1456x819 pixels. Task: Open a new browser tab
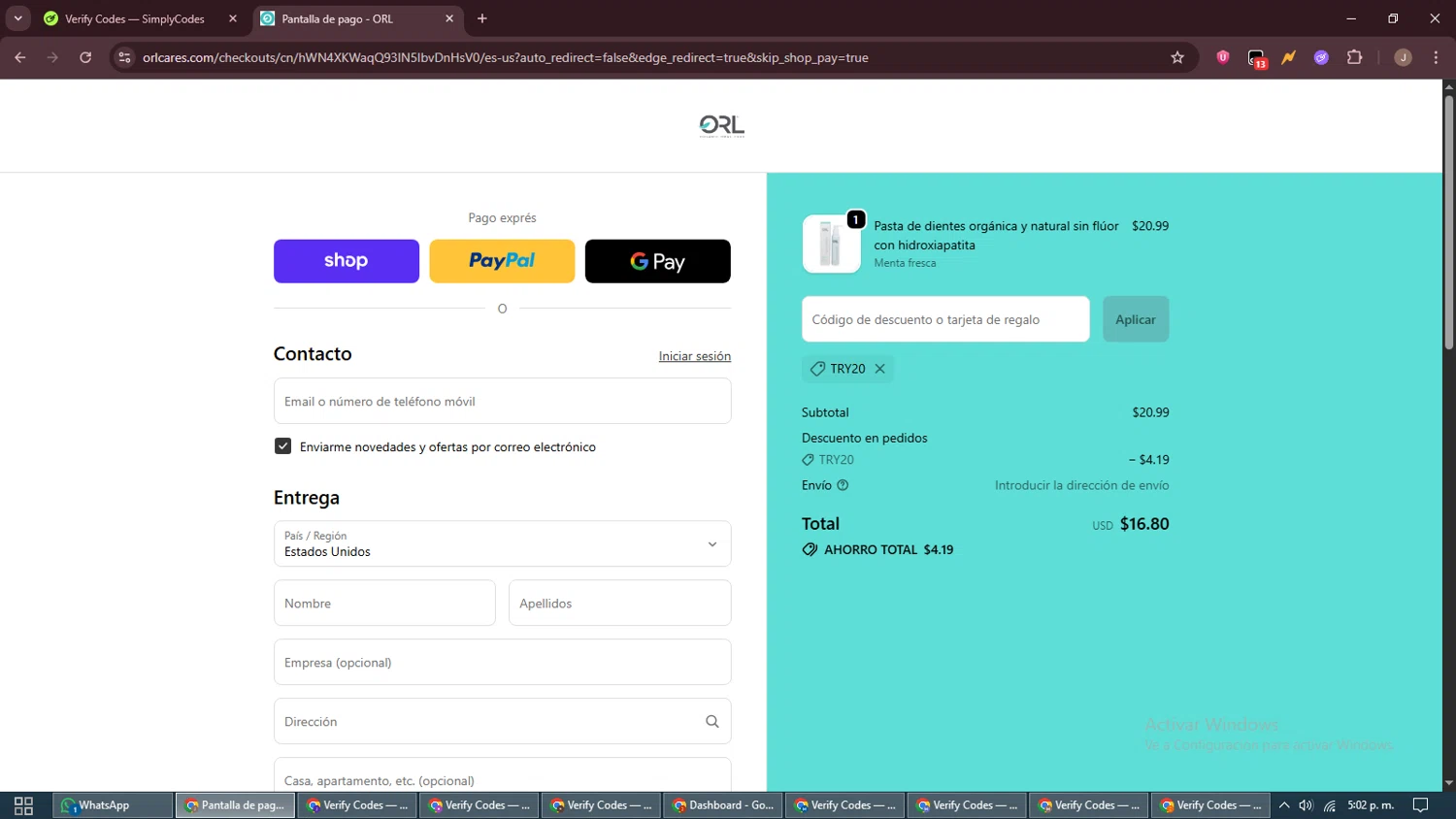click(481, 18)
